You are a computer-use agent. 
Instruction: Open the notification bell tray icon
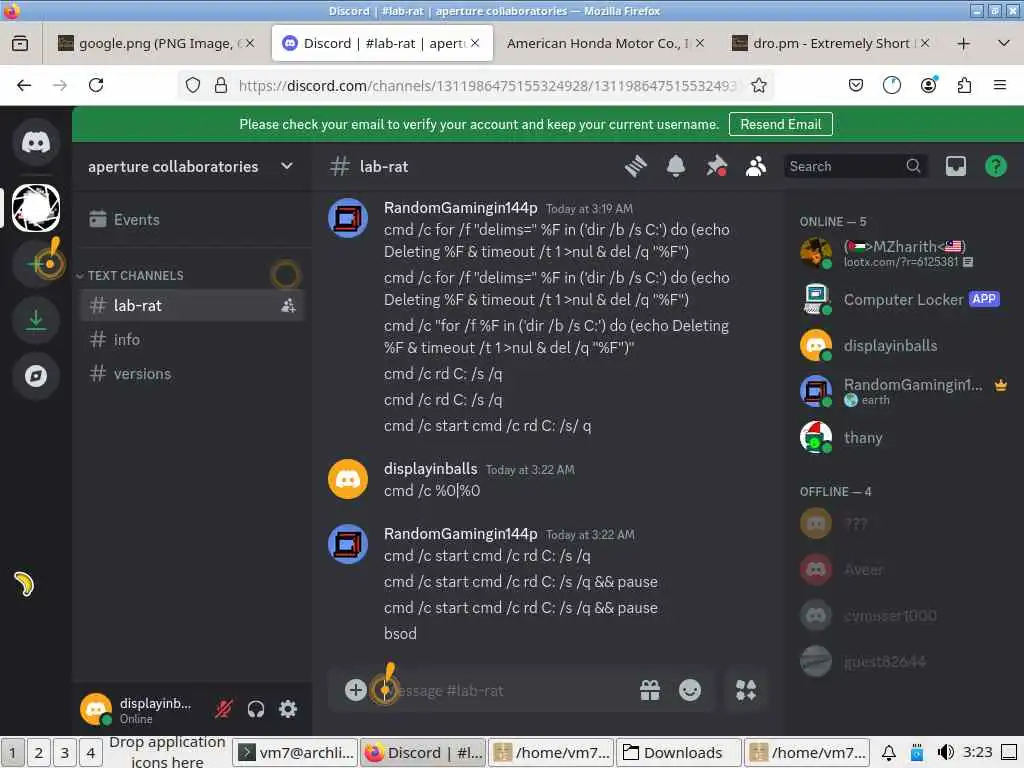[889, 752]
